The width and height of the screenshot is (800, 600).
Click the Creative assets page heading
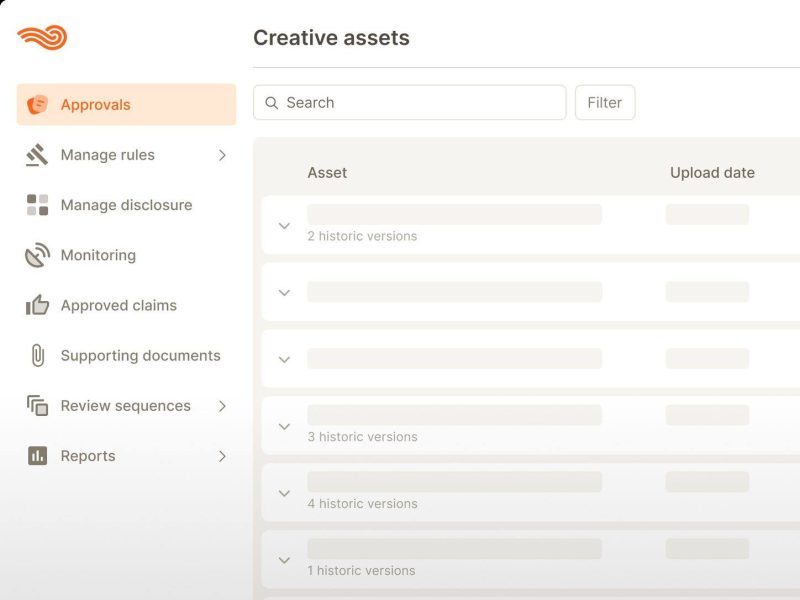pyautogui.click(x=331, y=38)
